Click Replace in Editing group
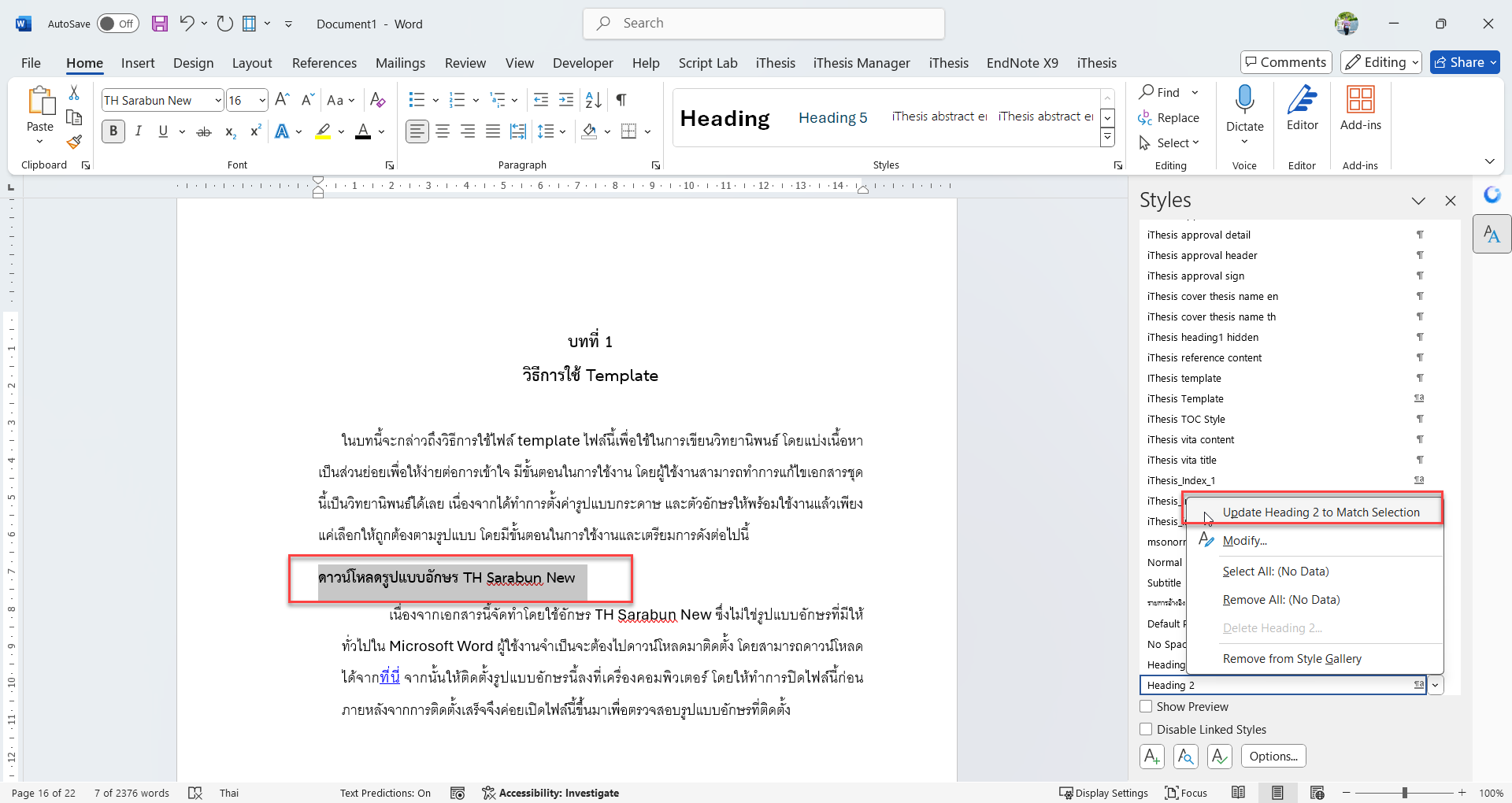The height and width of the screenshot is (803, 1512). [1169, 118]
